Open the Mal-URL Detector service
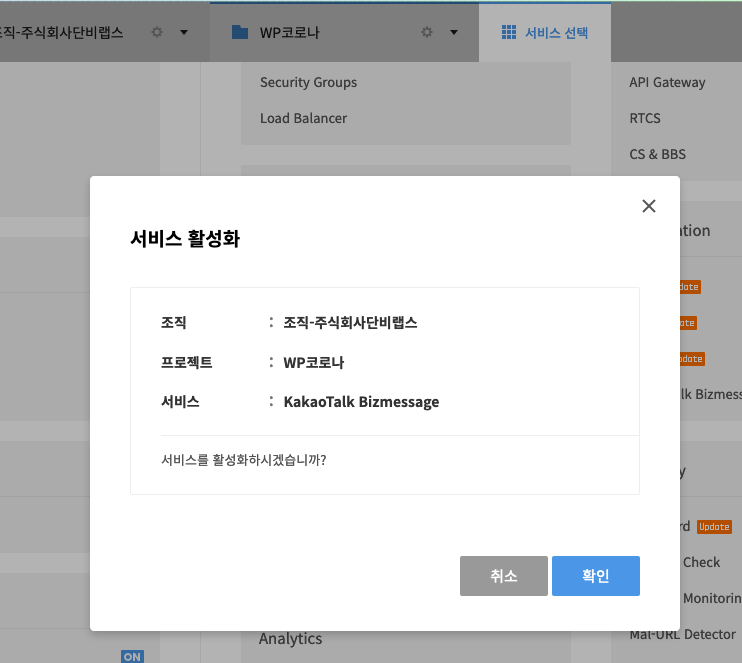Image resolution: width=742 pixels, height=663 pixels. pyautogui.click(x=682, y=634)
